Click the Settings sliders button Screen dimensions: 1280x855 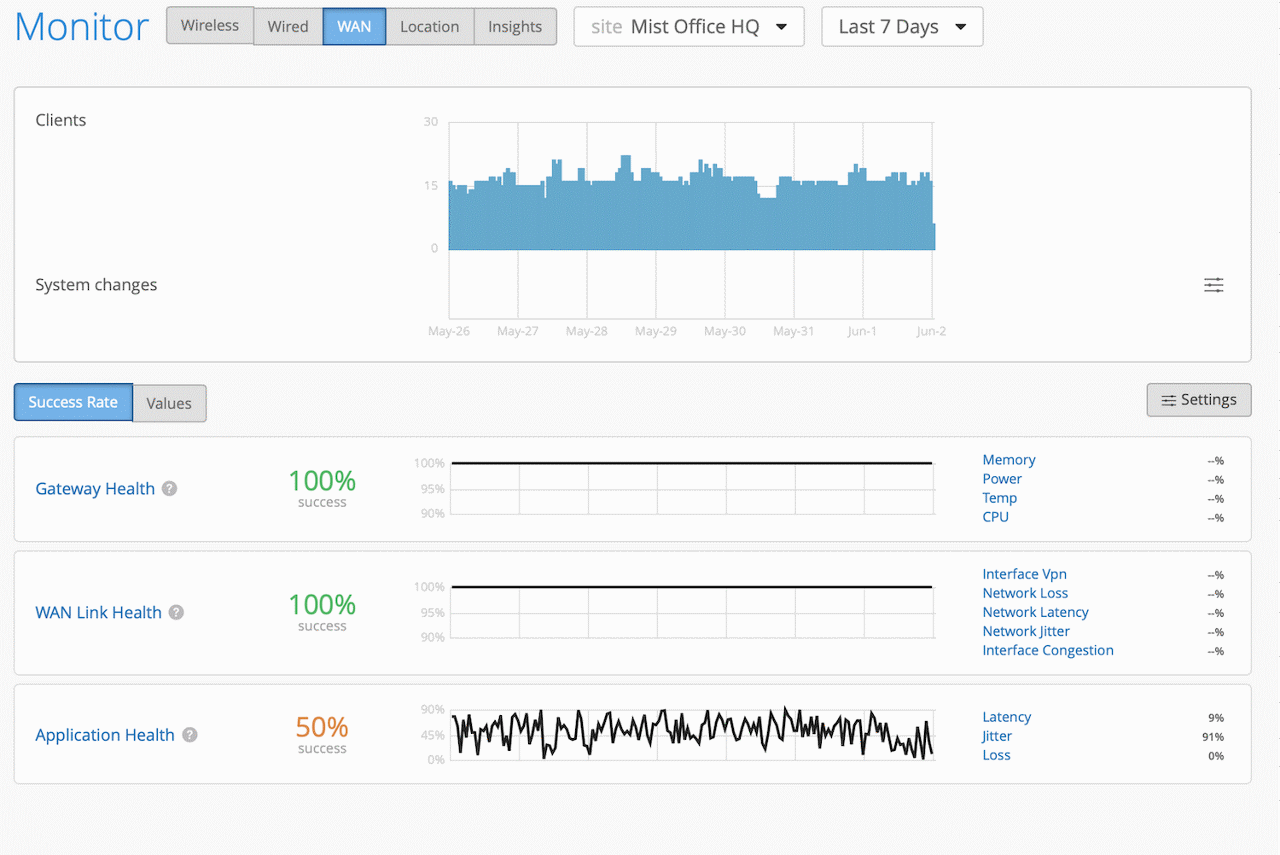click(1198, 399)
